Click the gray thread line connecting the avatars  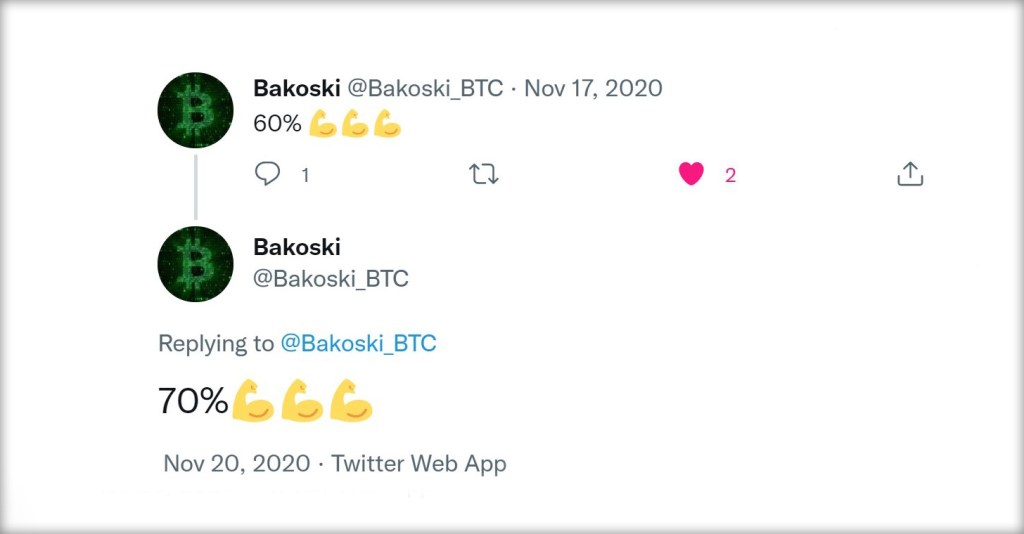[x=196, y=186]
